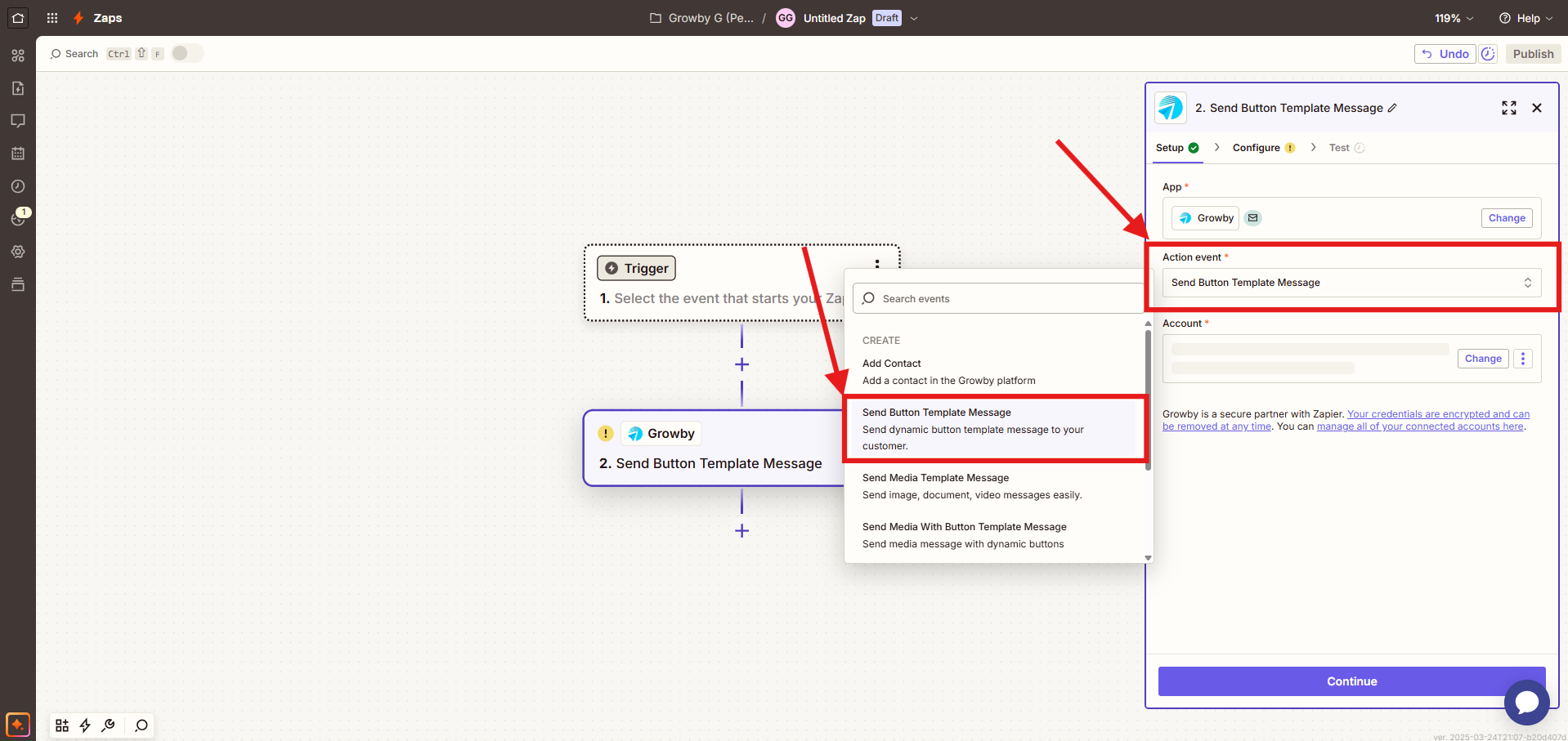Select Send Media Template Message event
This screenshot has height=741, width=1568.
994,486
